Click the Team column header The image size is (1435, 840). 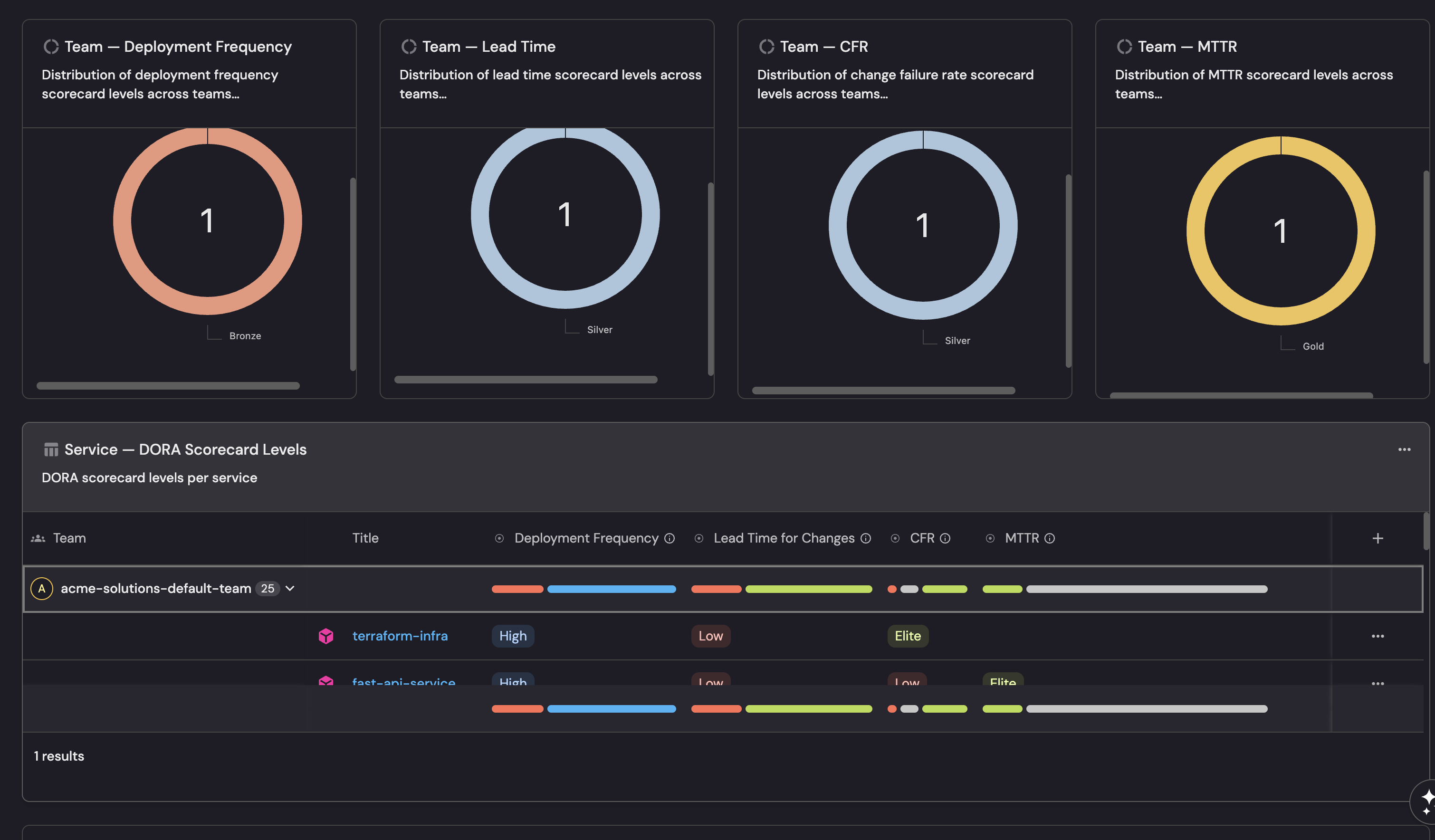[x=69, y=538]
